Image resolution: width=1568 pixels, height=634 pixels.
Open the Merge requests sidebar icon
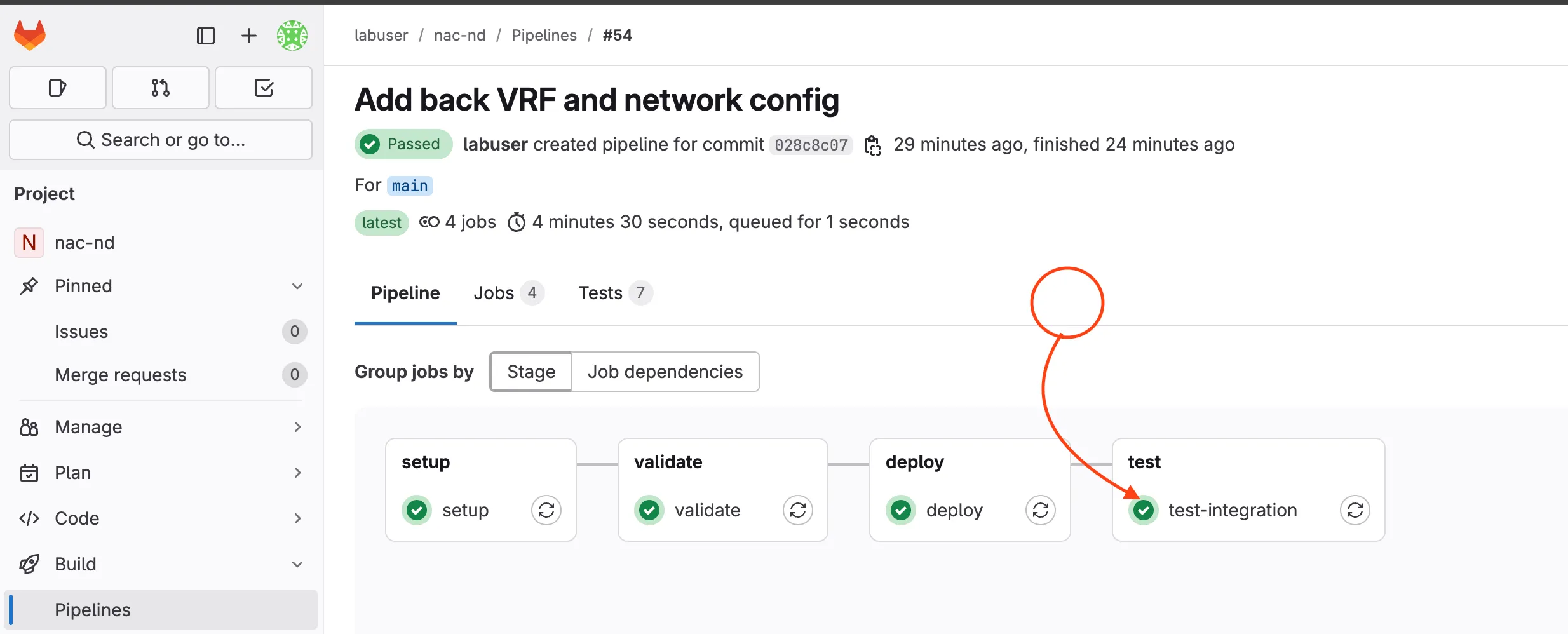click(160, 88)
